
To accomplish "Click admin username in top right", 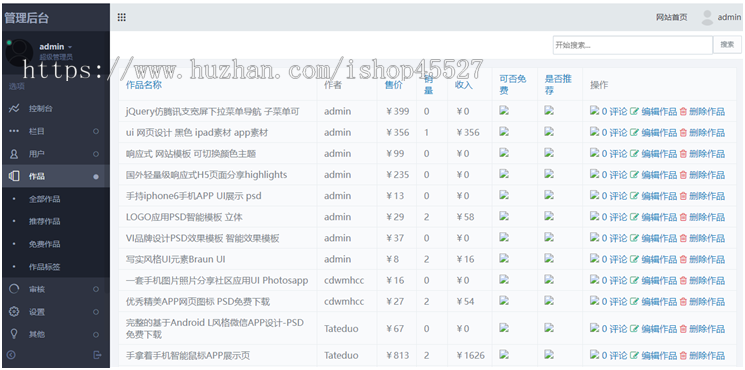I will [729, 17].
